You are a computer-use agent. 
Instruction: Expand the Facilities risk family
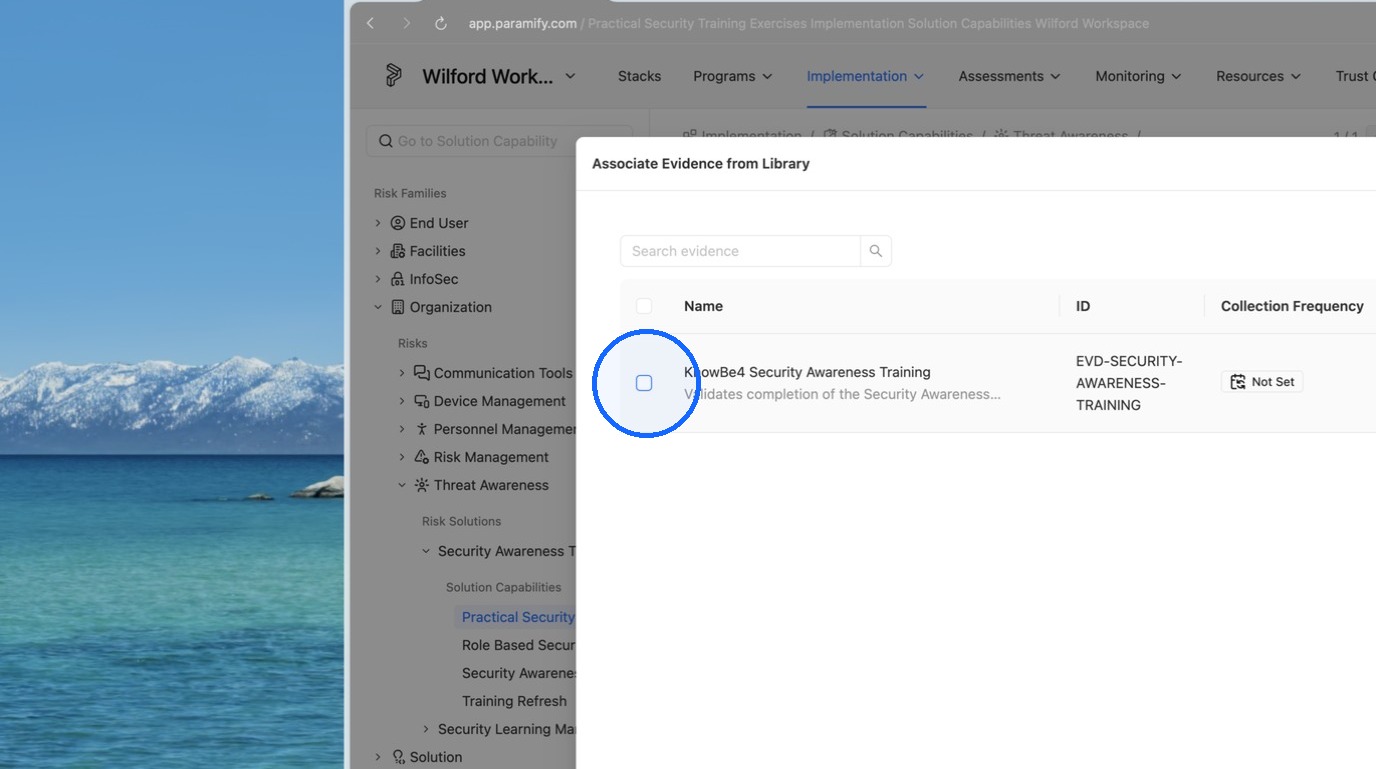[x=378, y=251]
